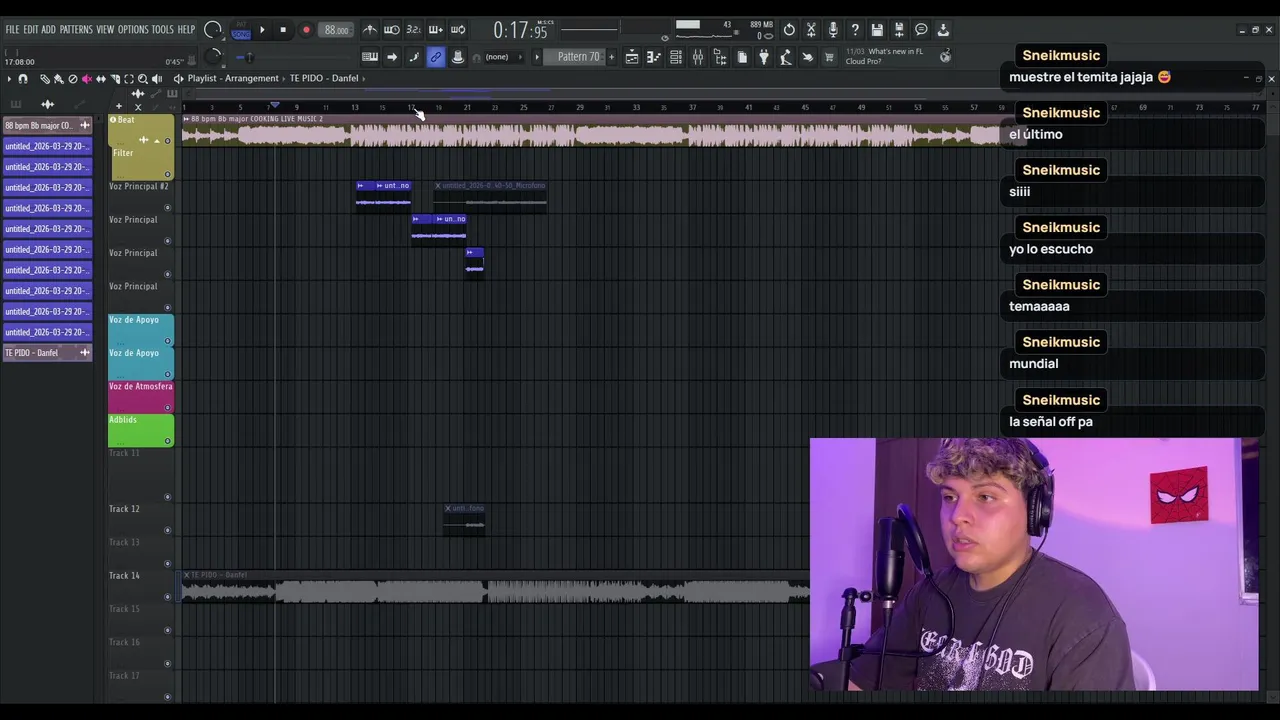Show audio clips filter in picker panel
The width and height of the screenshot is (1280, 720).
(x=47, y=104)
